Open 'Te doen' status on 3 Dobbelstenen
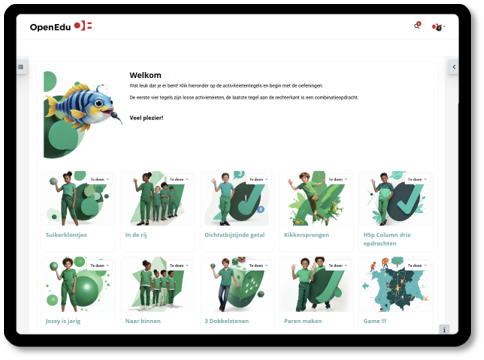The height and width of the screenshot is (360, 484). click(258, 265)
